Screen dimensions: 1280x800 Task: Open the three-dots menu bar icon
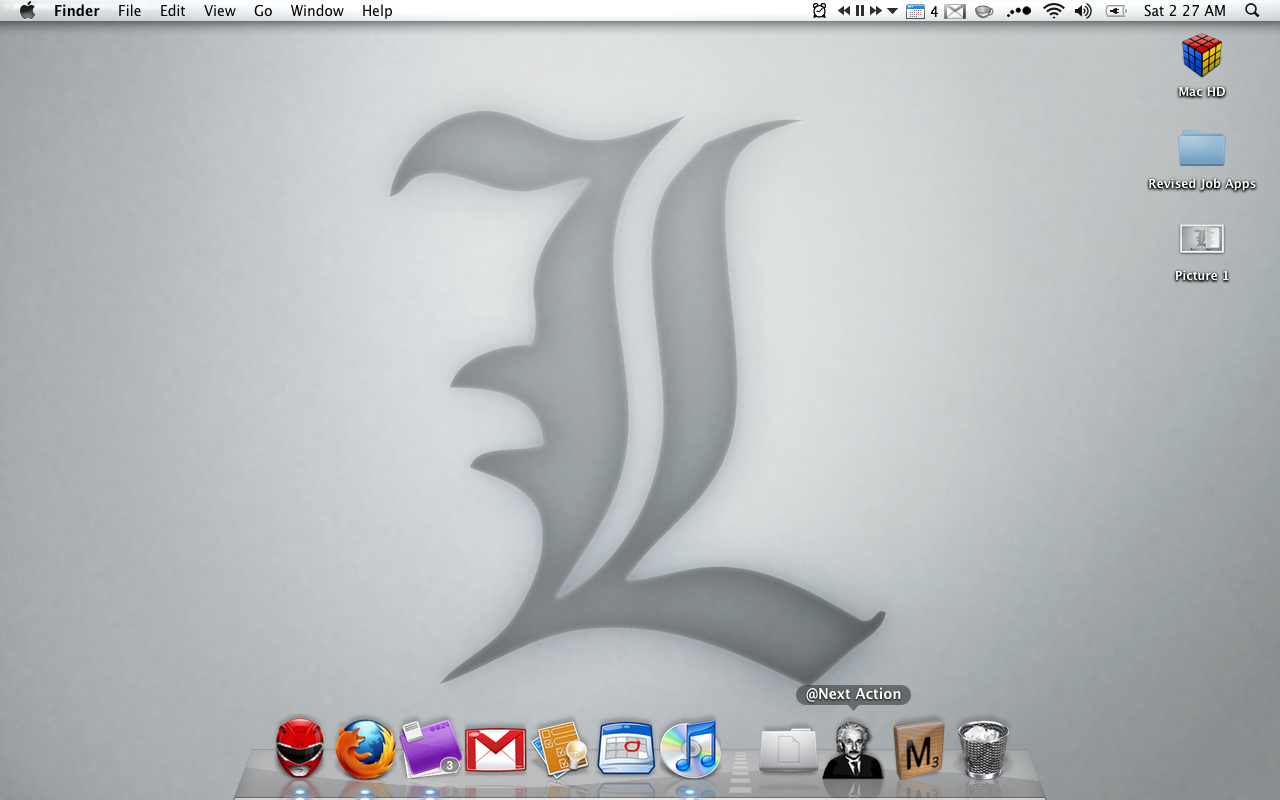[x=1018, y=11]
